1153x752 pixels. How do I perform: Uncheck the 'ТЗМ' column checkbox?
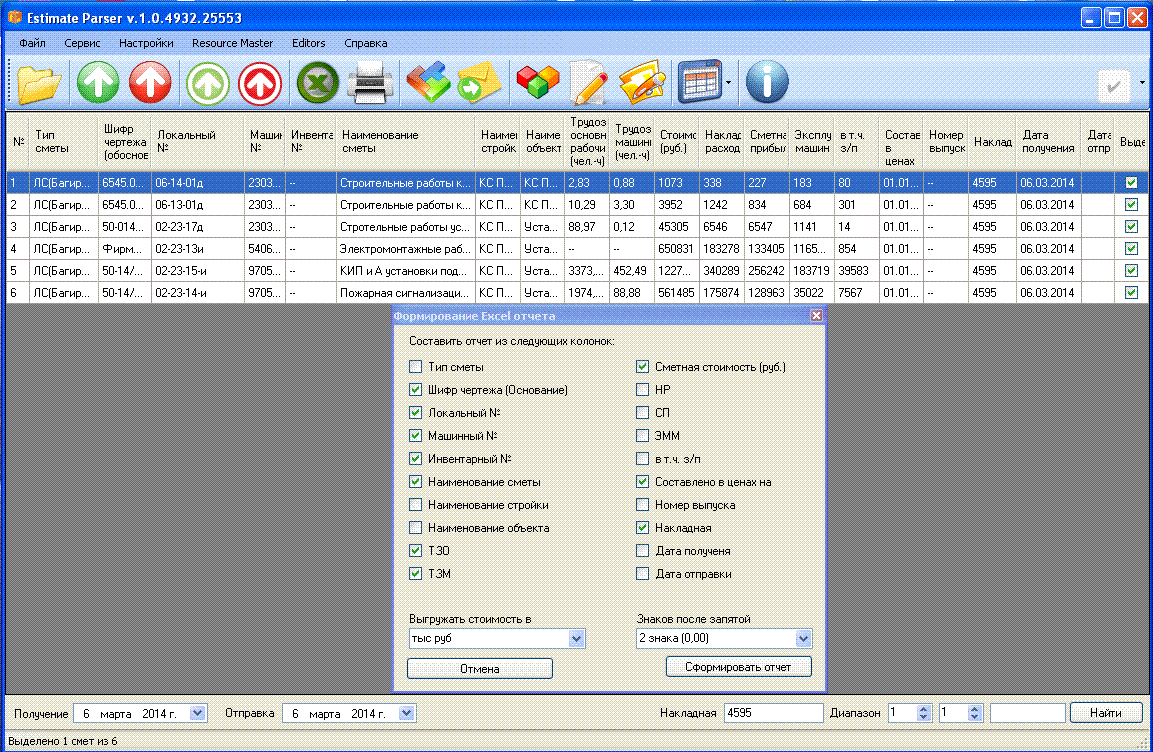tap(416, 574)
